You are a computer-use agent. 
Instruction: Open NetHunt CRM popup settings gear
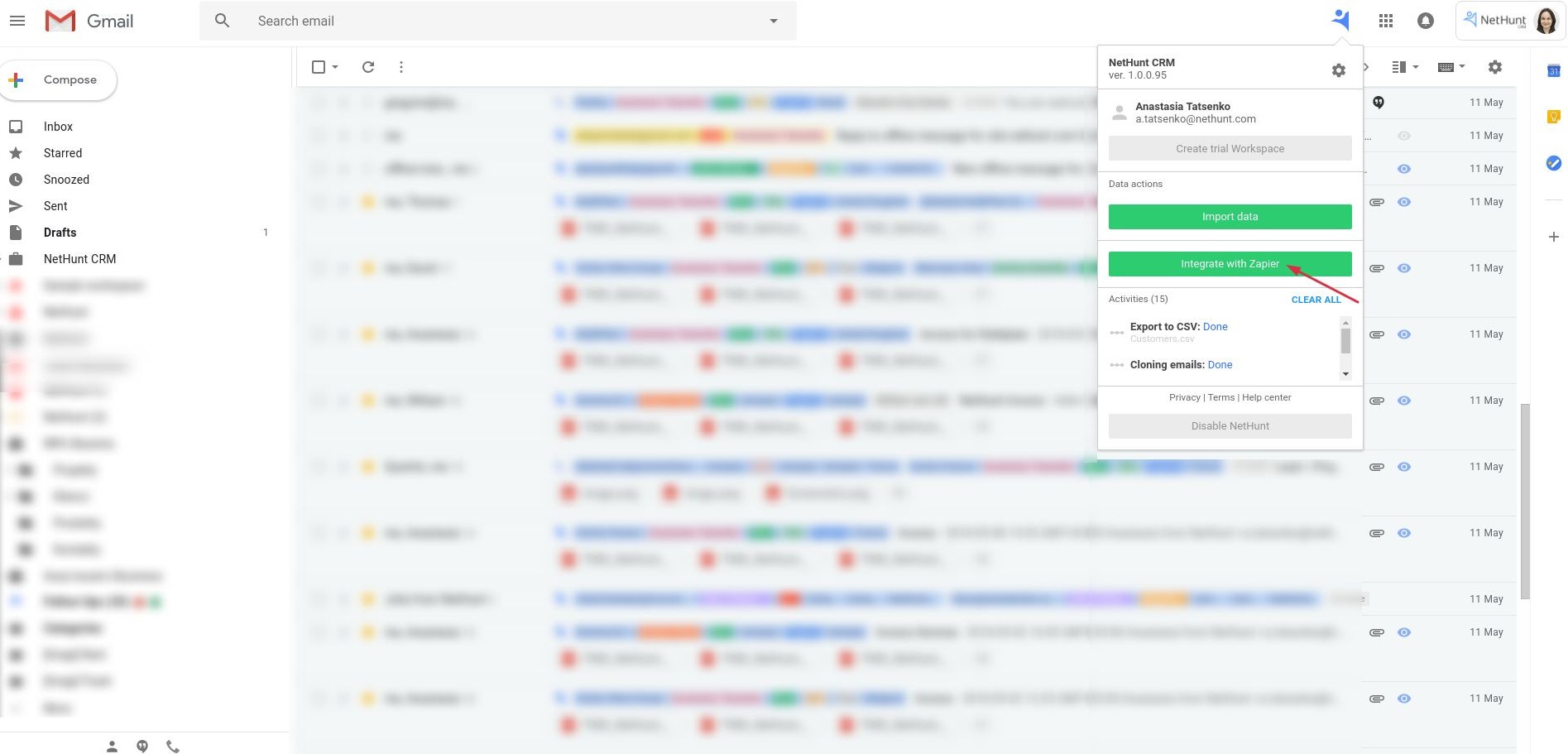tap(1339, 70)
